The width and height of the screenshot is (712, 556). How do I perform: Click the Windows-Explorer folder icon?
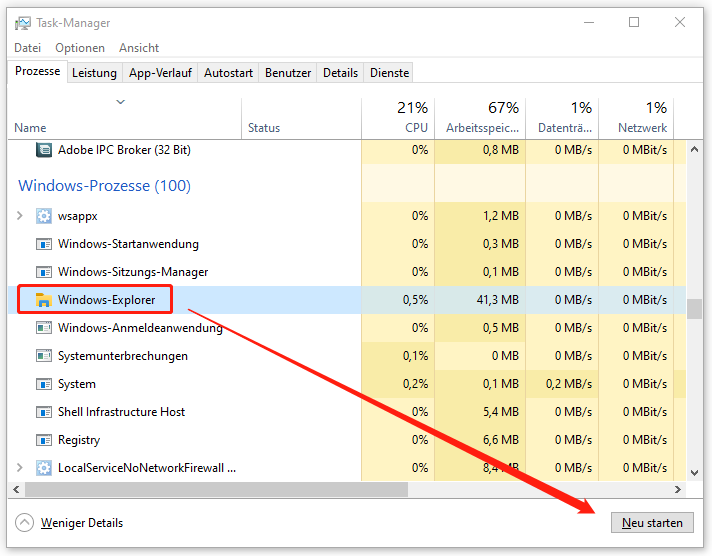pos(44,300)
